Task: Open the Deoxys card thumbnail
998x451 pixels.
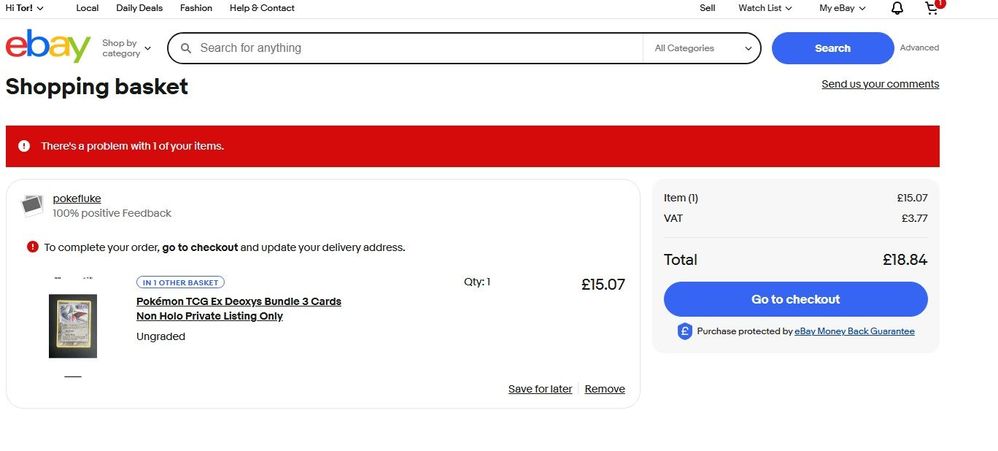Action: pos(73,326)
